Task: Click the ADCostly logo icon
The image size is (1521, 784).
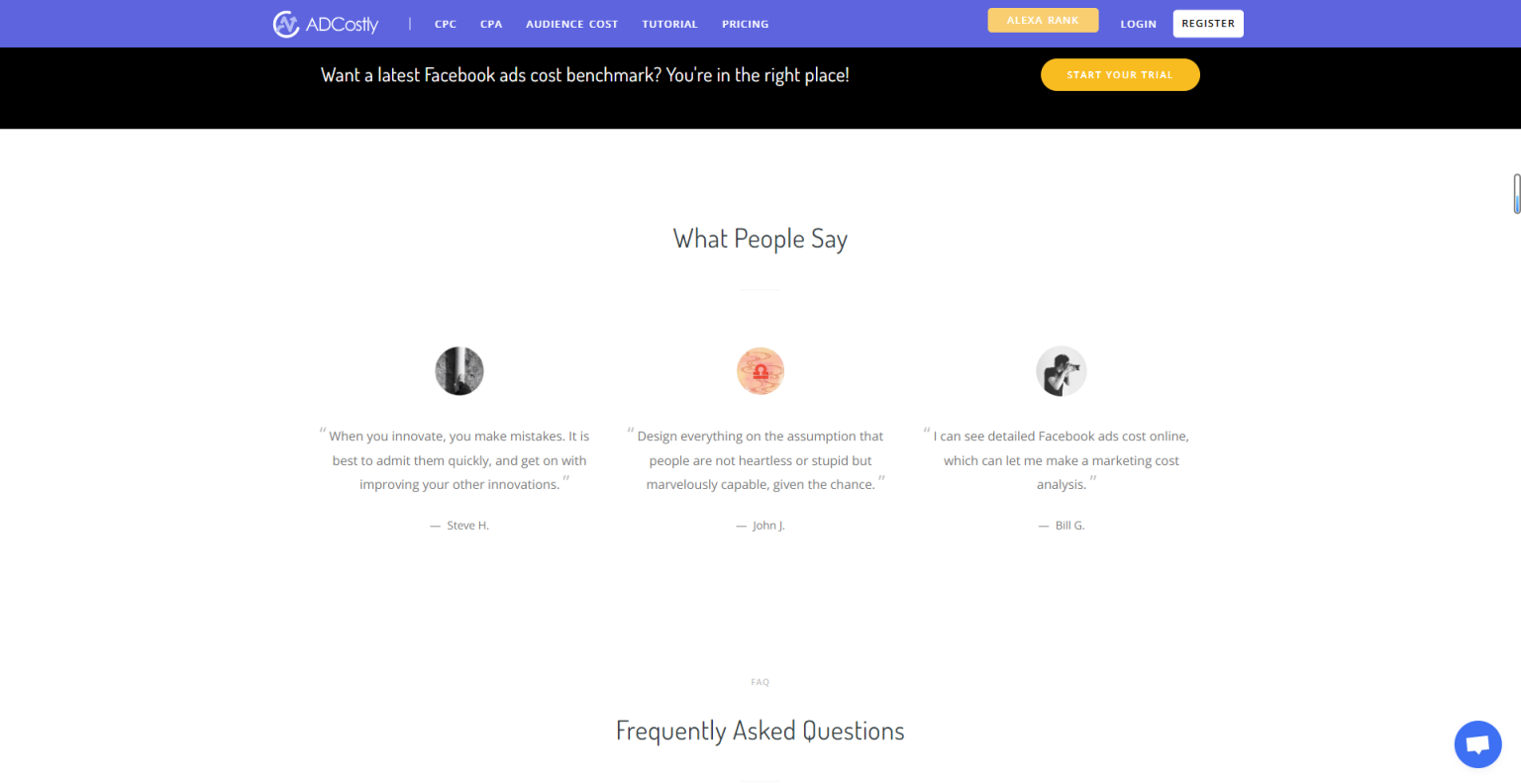Action: pyautogui.click(x=286, y=24)
